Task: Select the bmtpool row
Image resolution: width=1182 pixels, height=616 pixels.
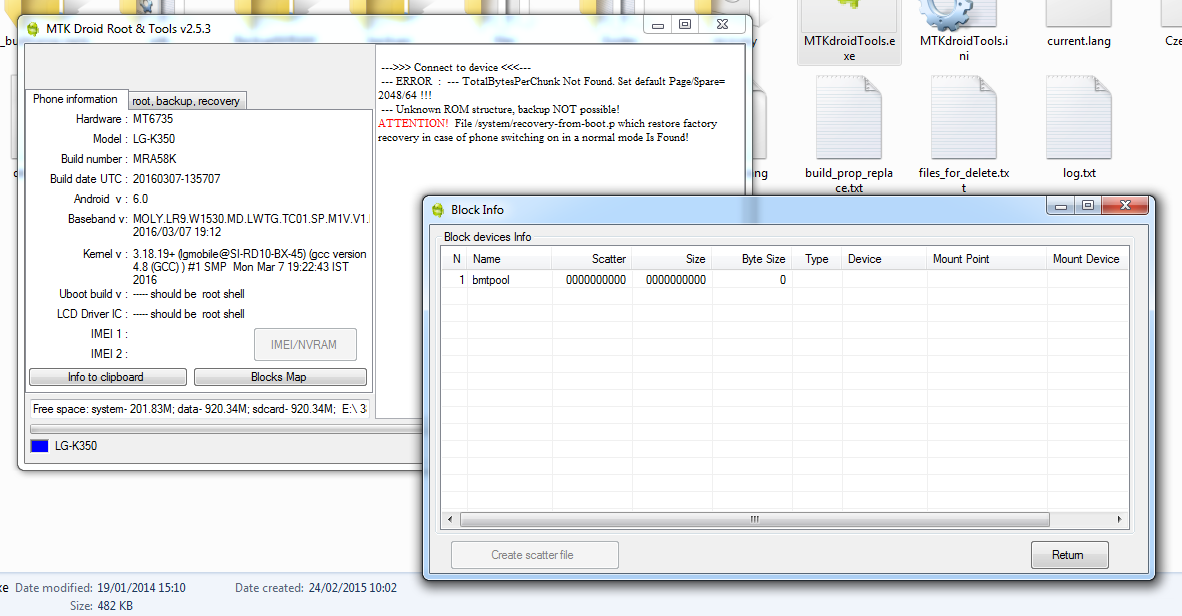Action: coord(785,280)
